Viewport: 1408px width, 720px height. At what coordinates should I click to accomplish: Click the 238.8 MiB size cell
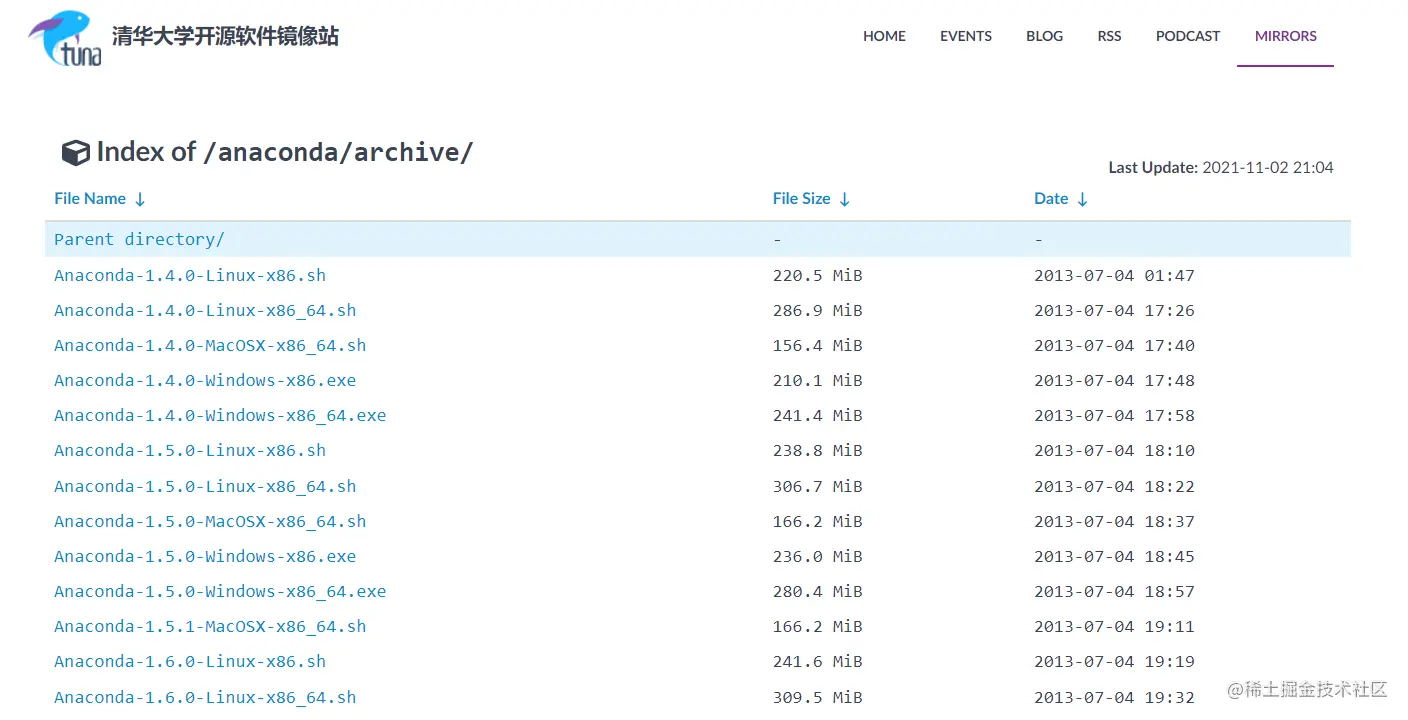coord(817,450)
